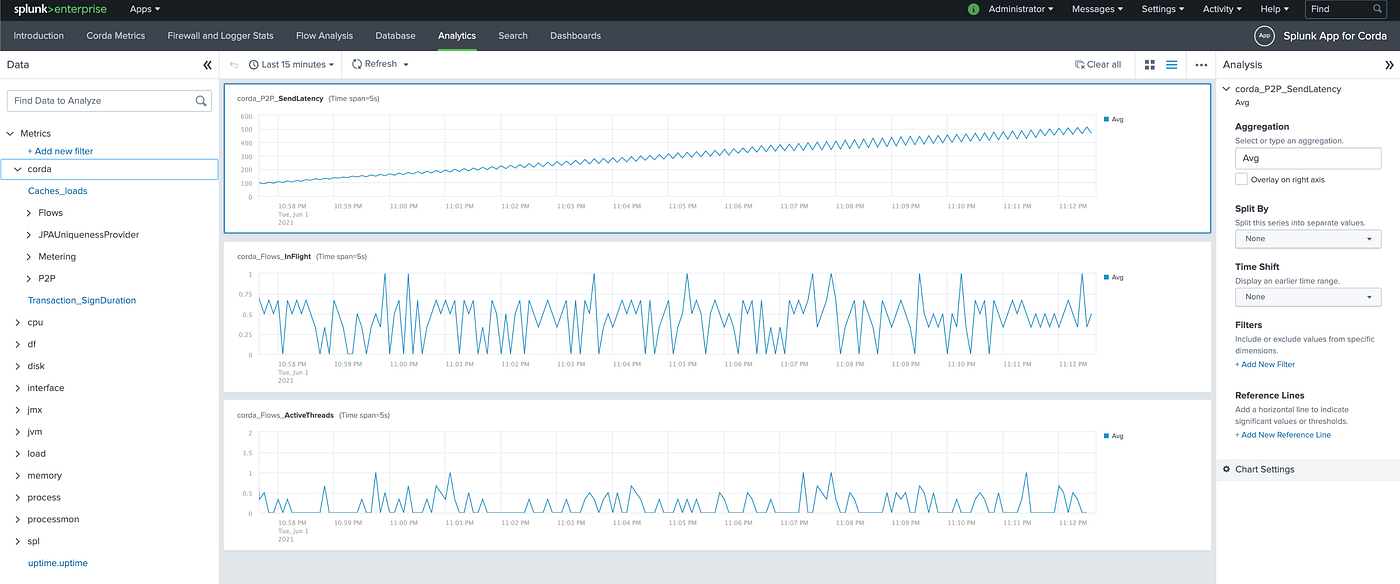Click the Splunk enterprise logo
This screenshot has width=1400, height=584.
(x=60, y=9)
